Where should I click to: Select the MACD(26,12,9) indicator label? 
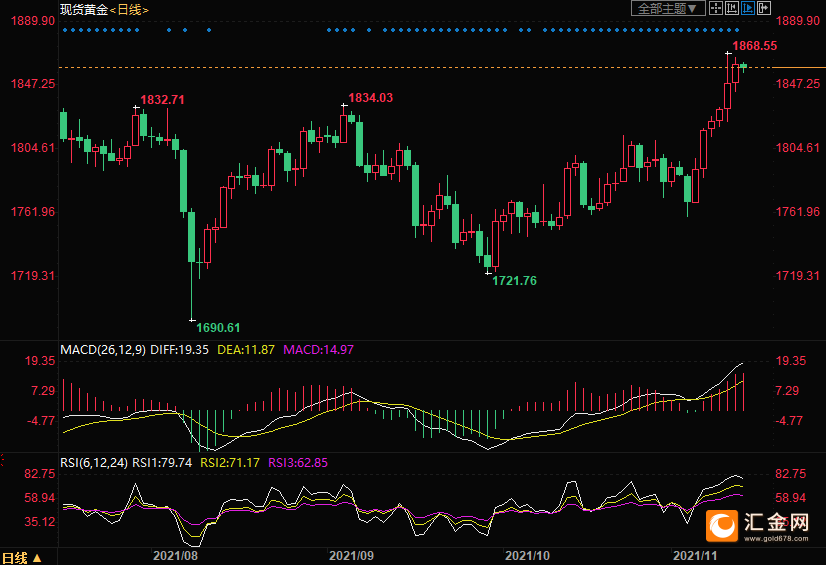pyautogui.click(x=103, y=350)
